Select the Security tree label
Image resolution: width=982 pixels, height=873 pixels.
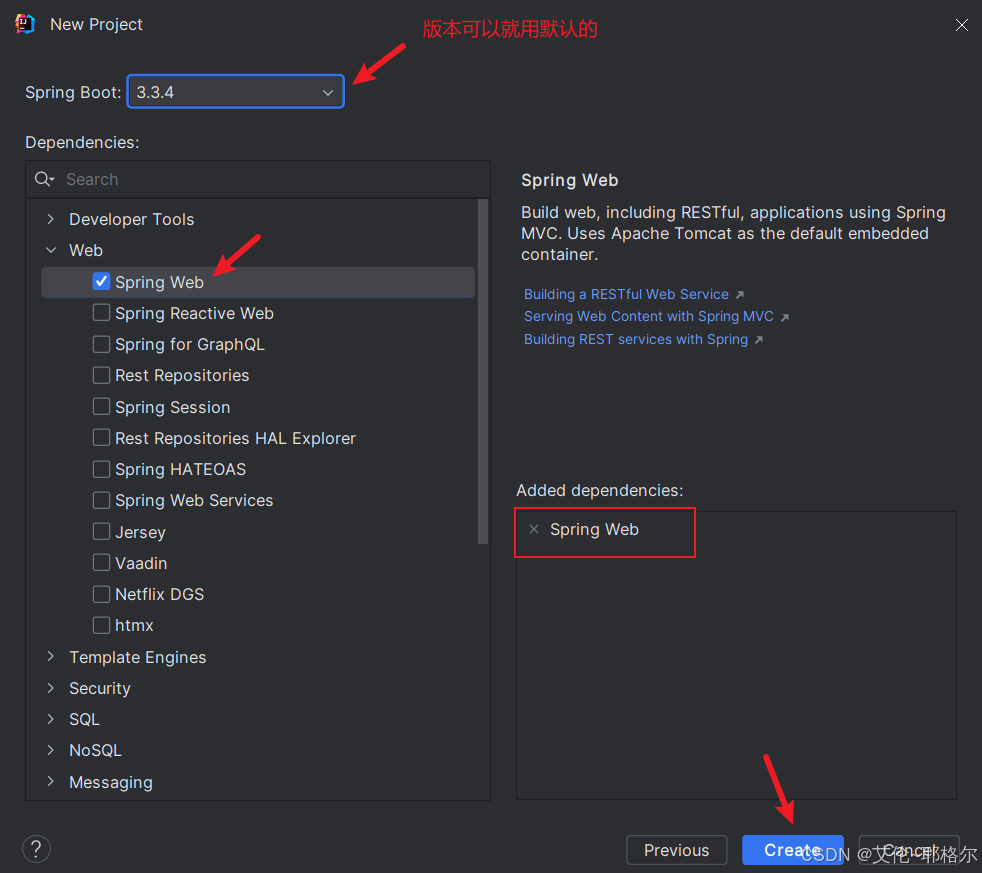click(100, 688)
